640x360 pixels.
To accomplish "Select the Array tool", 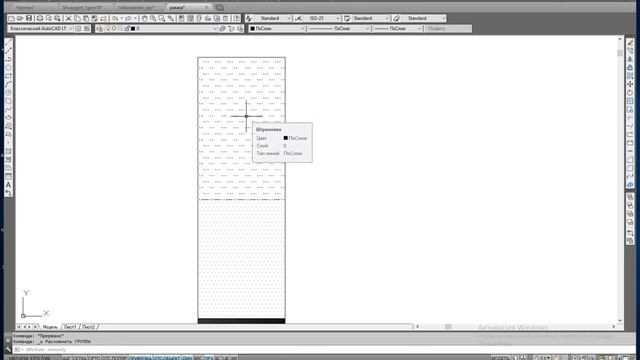I will (x=630, y=76).
